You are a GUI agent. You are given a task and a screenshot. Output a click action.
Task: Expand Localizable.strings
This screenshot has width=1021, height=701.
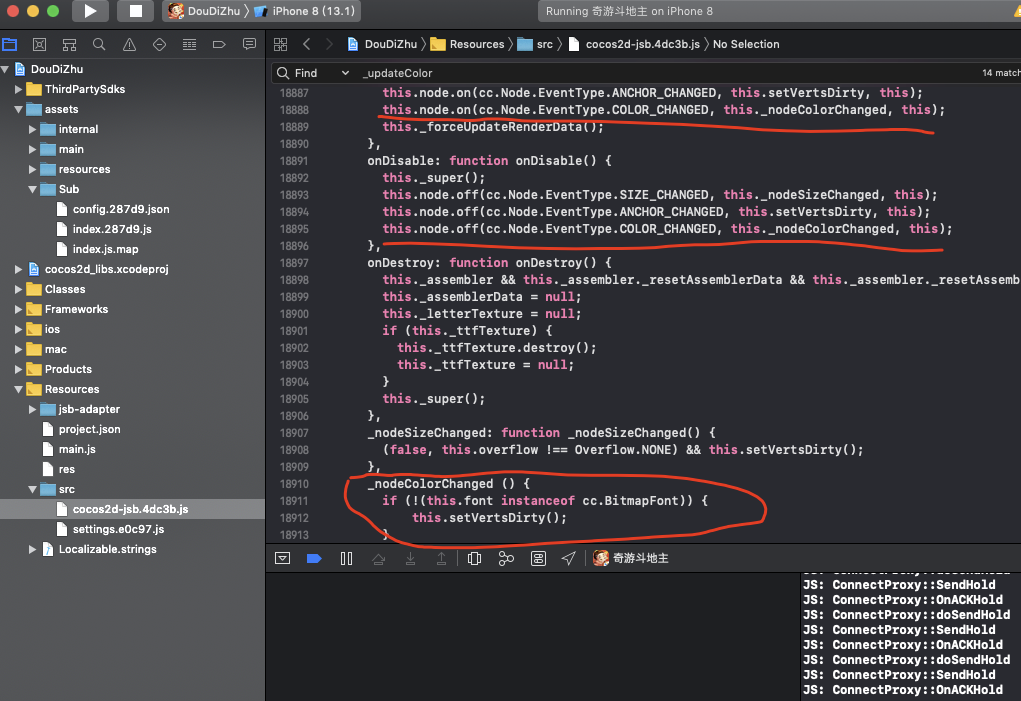point(32,549)
